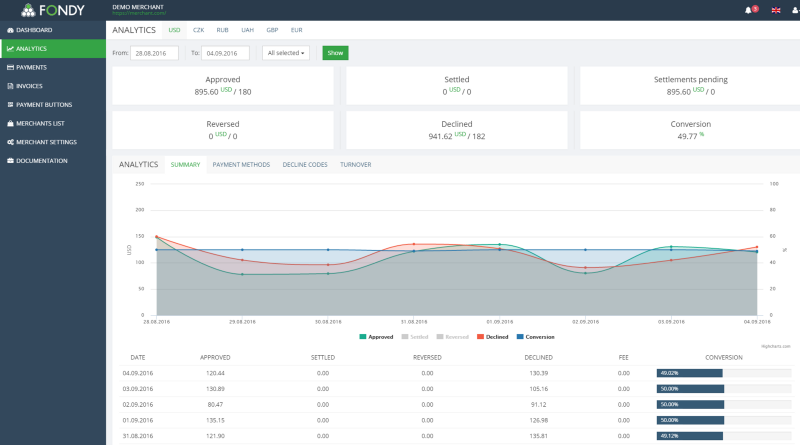Click approved value 130.89
The image size is (800, 445).
pyautogui.click(x=215, y=389)
